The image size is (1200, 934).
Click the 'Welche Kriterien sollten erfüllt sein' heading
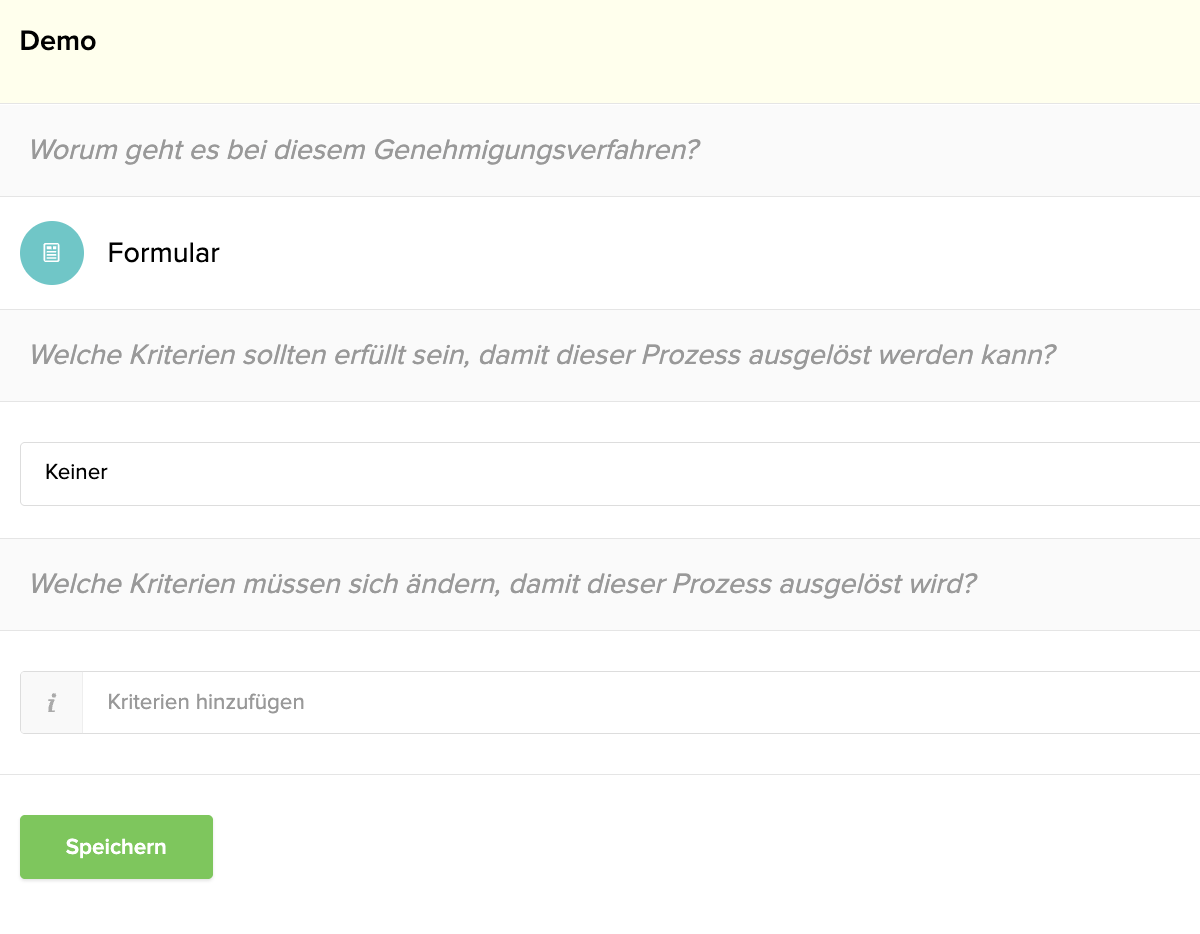(x=542, y=355)
